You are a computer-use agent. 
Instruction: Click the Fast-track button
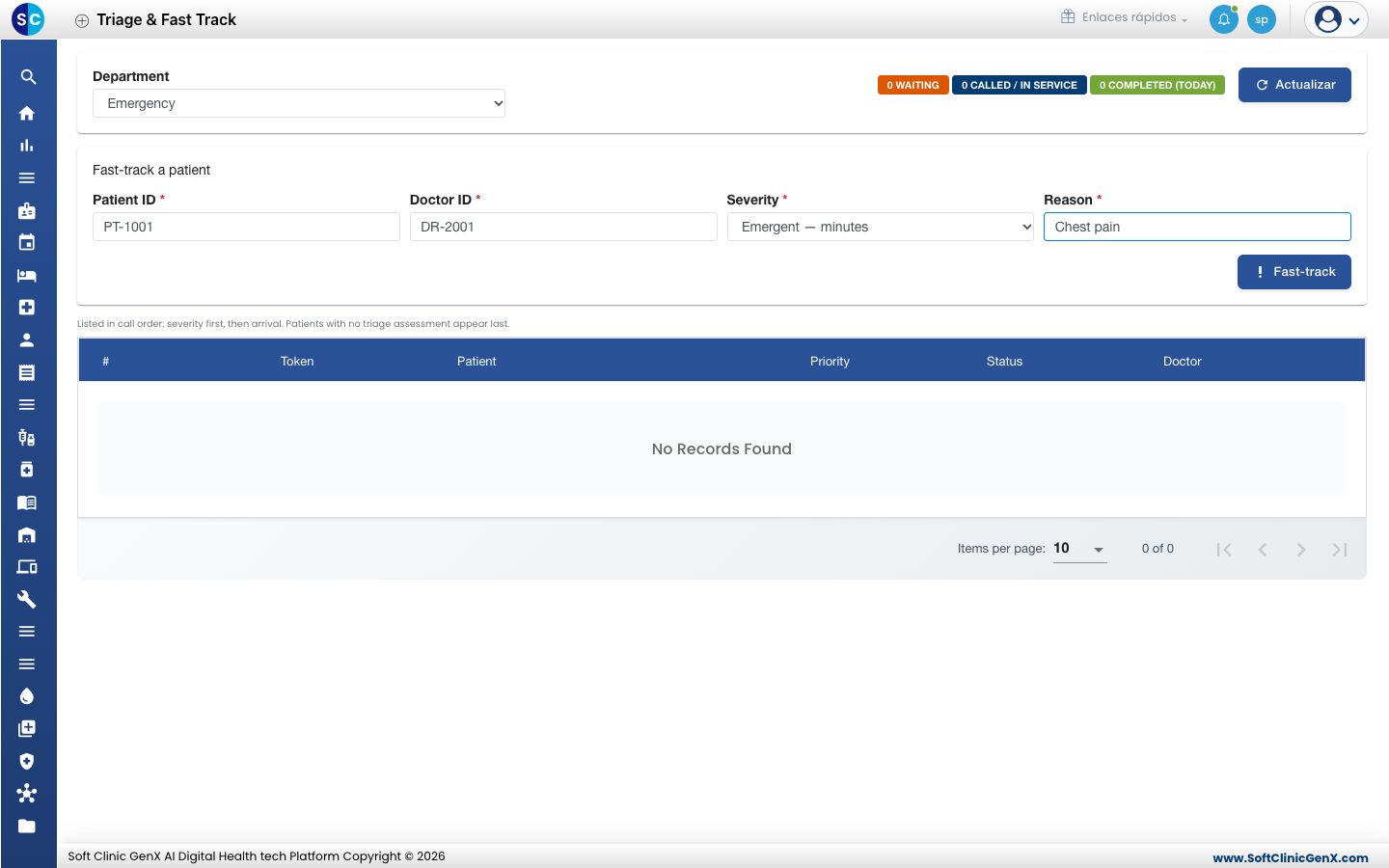click(1294, 272)
